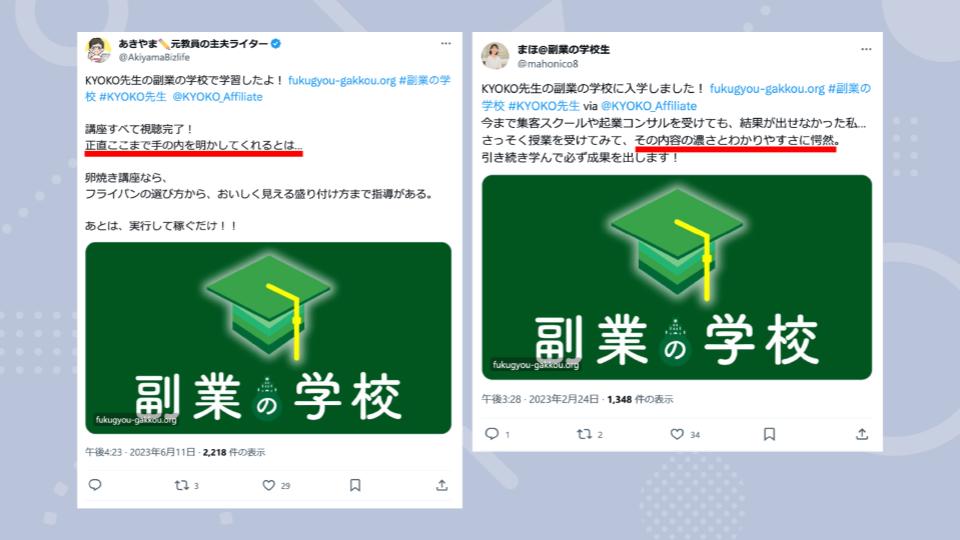This screenshot has height=540, width=960.
Task: Like the tweet with 29 likes
Action: pos(268,485)
